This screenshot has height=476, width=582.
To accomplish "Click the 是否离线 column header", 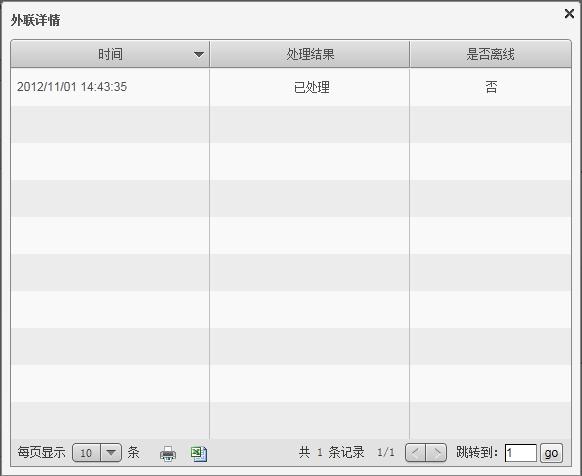I will click(x=490, y=54).
